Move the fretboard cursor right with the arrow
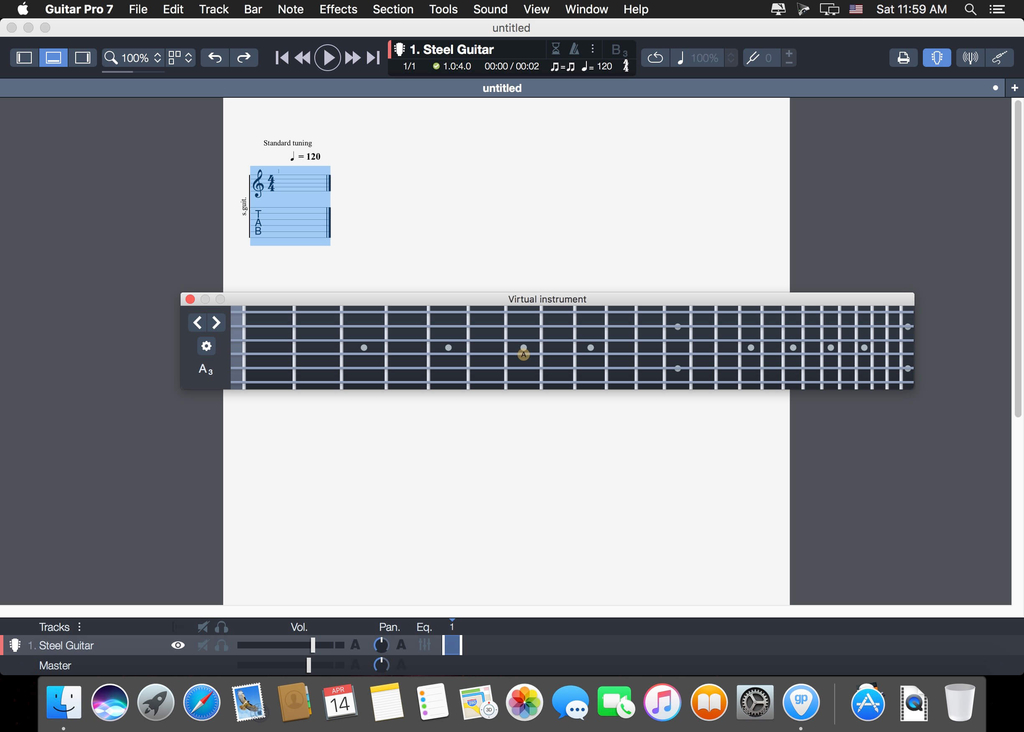Screen dimensions: 1024x732 pyautogui.click(x=216, y=322)
